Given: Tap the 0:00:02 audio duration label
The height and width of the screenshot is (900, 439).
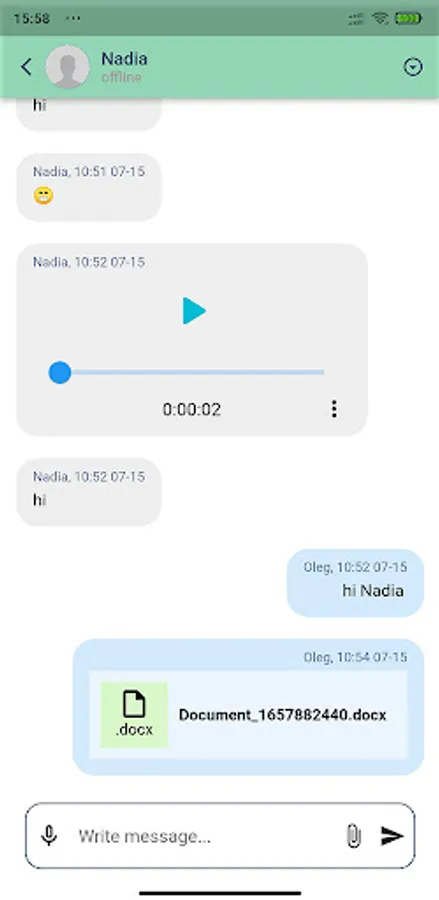Looking at the screenshot, I should point(192,410).
